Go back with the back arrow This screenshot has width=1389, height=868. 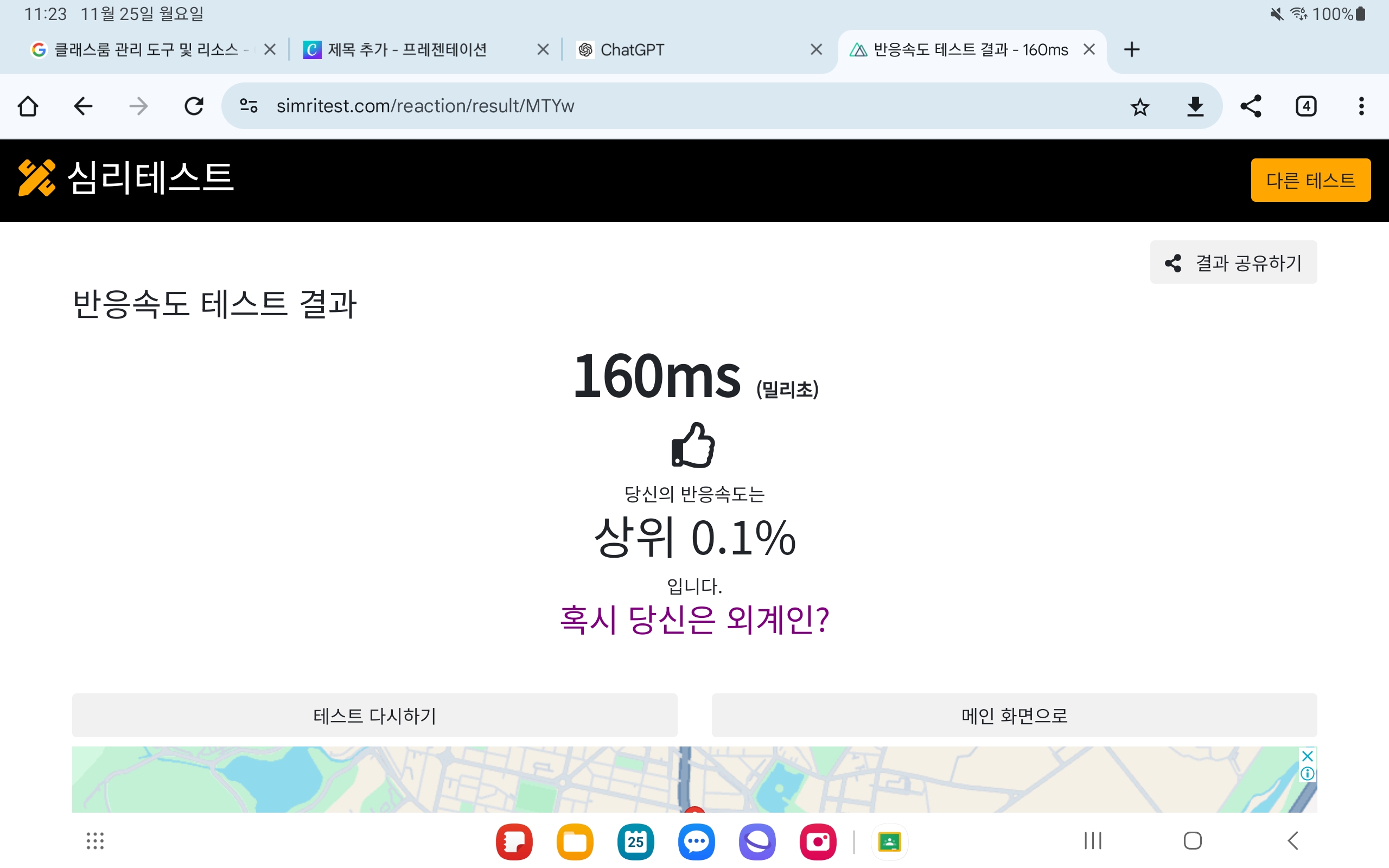click(83, 106)
